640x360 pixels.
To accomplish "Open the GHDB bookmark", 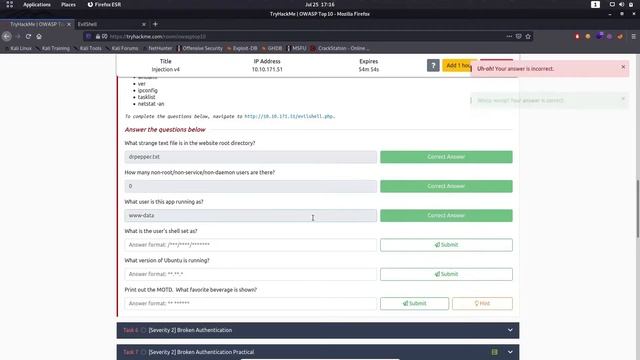I will 272,48.
